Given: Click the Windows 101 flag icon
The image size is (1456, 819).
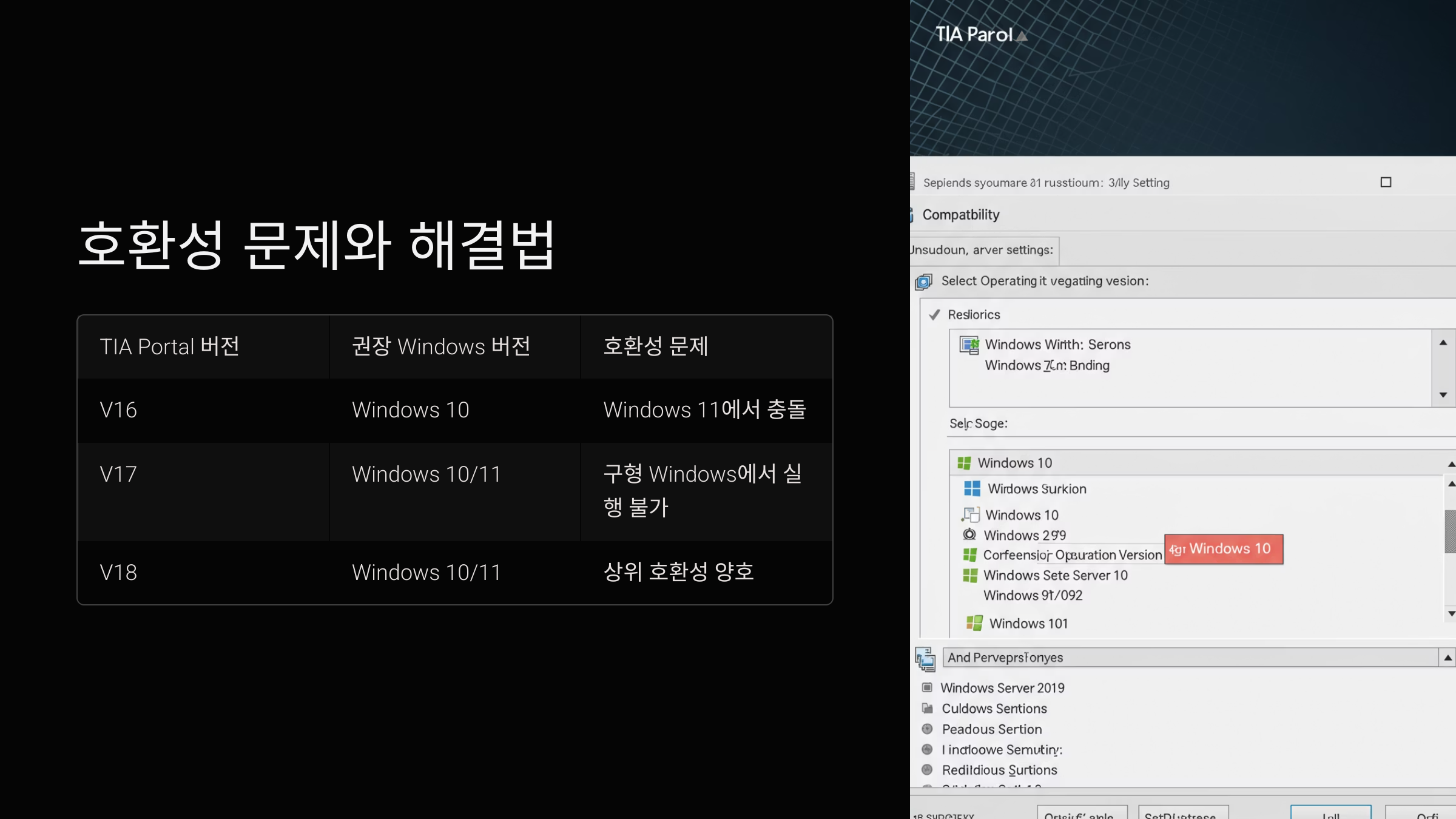Looking at the screenshot, I should pyautogui.click(x=974, y=623).
